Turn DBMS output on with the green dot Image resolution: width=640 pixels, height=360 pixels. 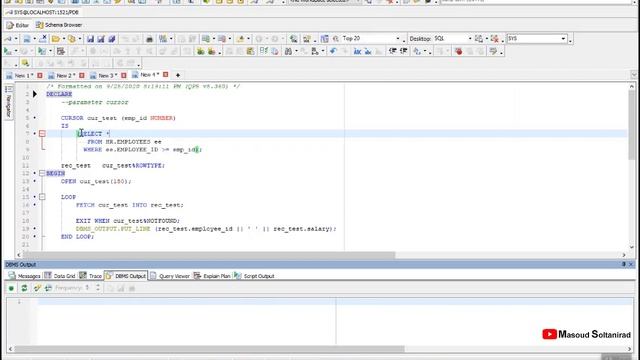click(11, 288)
